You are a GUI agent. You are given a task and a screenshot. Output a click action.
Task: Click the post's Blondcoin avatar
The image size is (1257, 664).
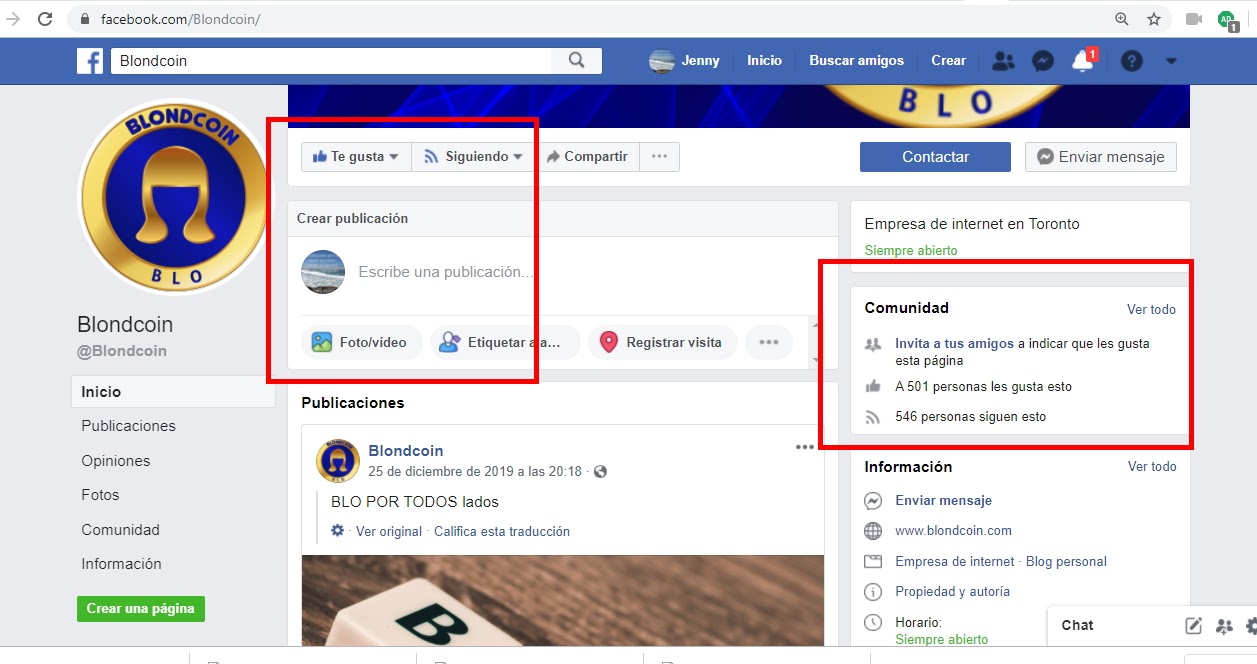tap(338, 461)
